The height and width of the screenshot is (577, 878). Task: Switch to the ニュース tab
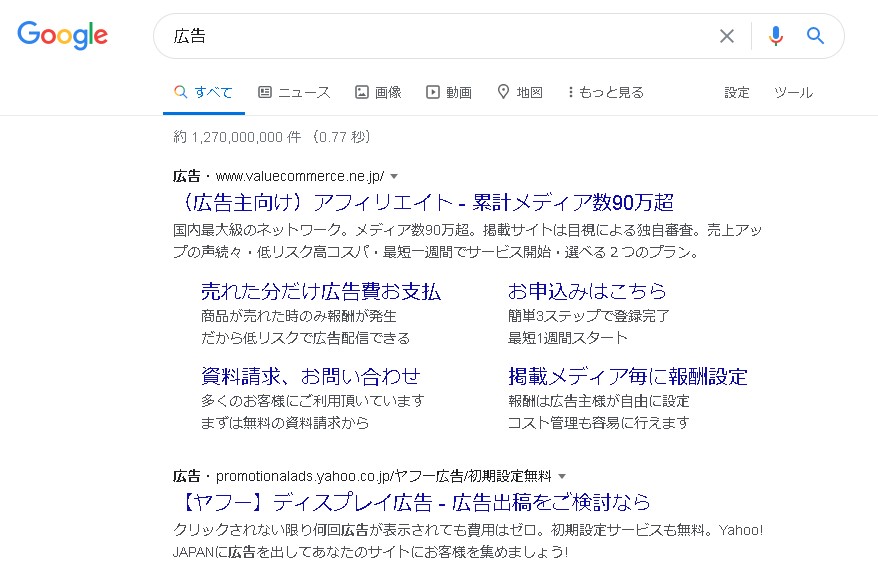coord(295,92)
